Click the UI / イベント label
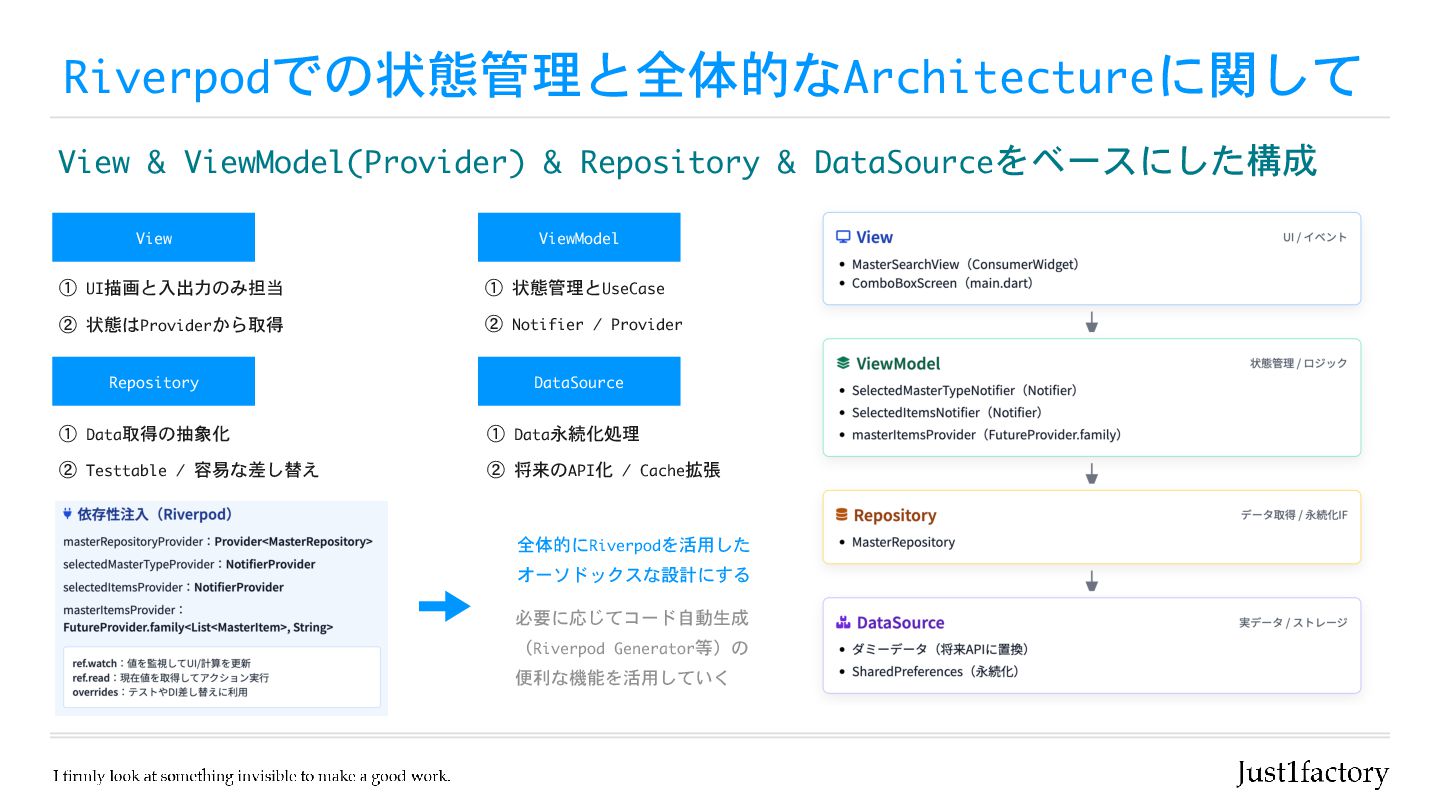The height and width of the screenshot is (810, 1440). (x=1315, y=238)
